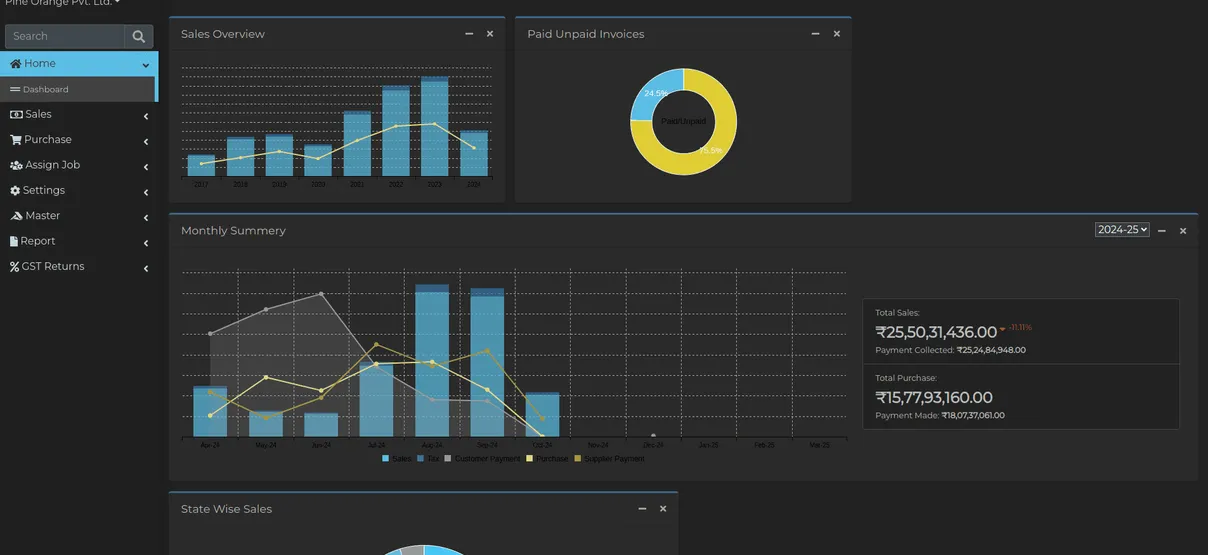This screenshot has width=1208, height=555.
Task: Close the Paid Unpaid Invoices panel
Action: click(837, 34)
